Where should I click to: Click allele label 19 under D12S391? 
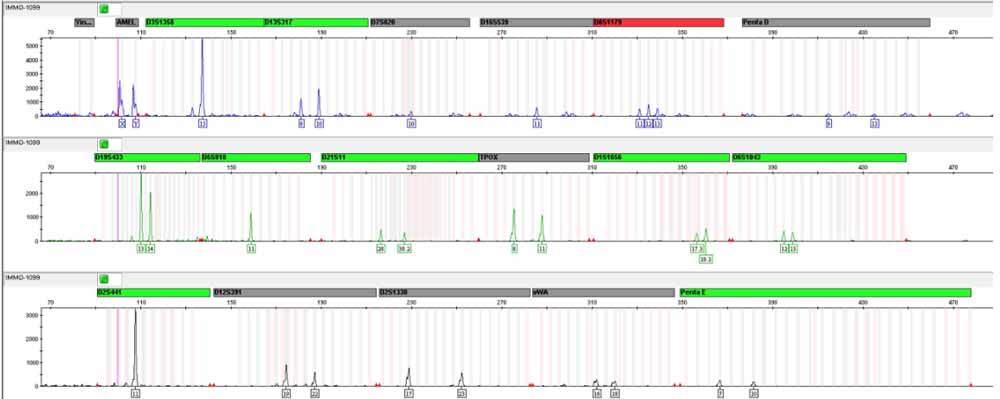click(286, 394)
